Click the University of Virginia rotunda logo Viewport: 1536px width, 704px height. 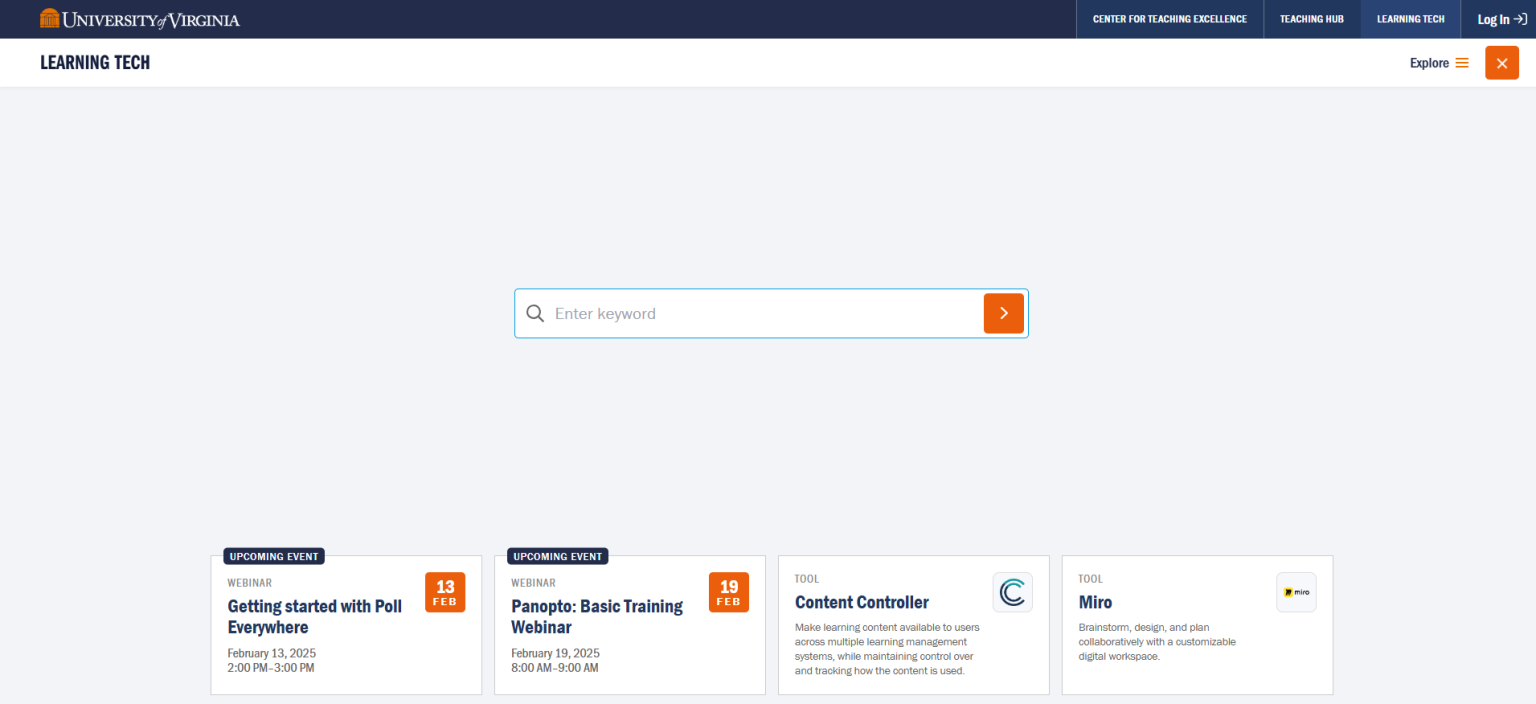pos(47,18)
